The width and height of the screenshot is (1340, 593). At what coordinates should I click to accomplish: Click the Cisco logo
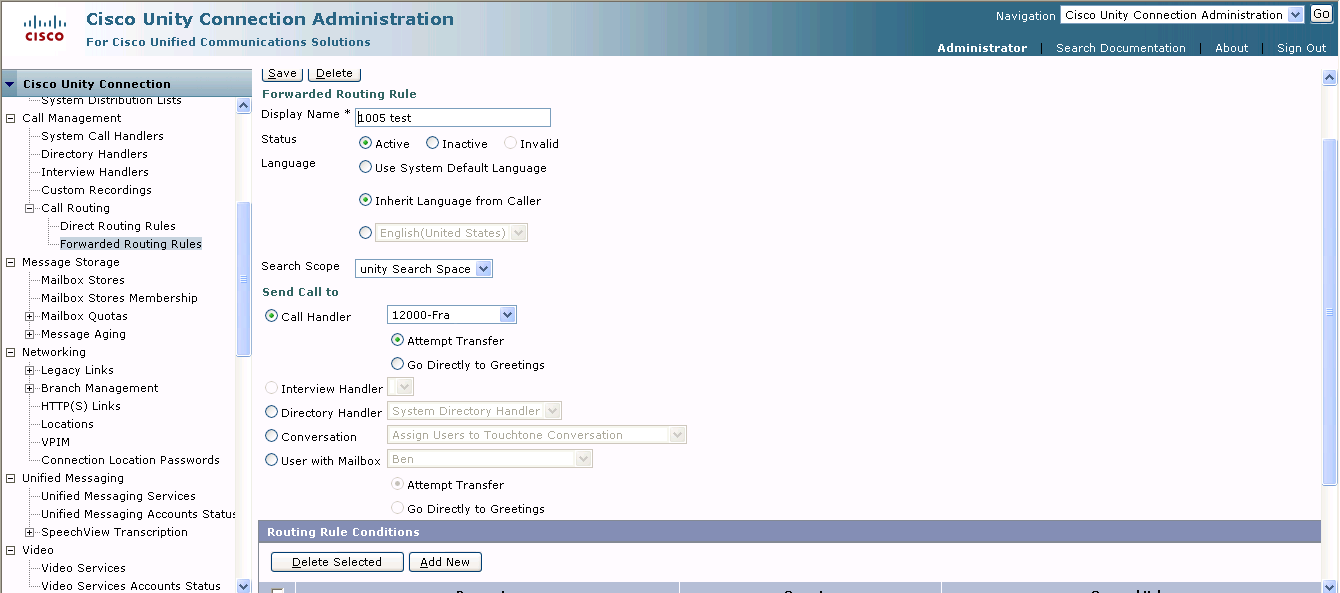(44, 28)
